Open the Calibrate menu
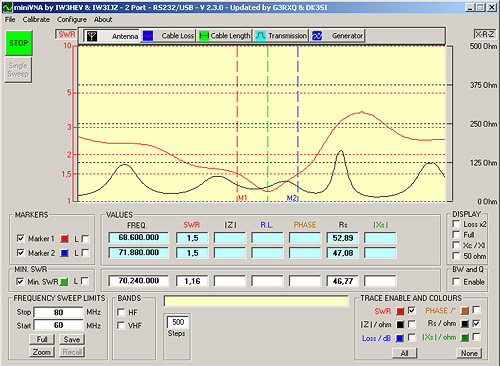This screenshot has width=500, height=366. point(36,19)
